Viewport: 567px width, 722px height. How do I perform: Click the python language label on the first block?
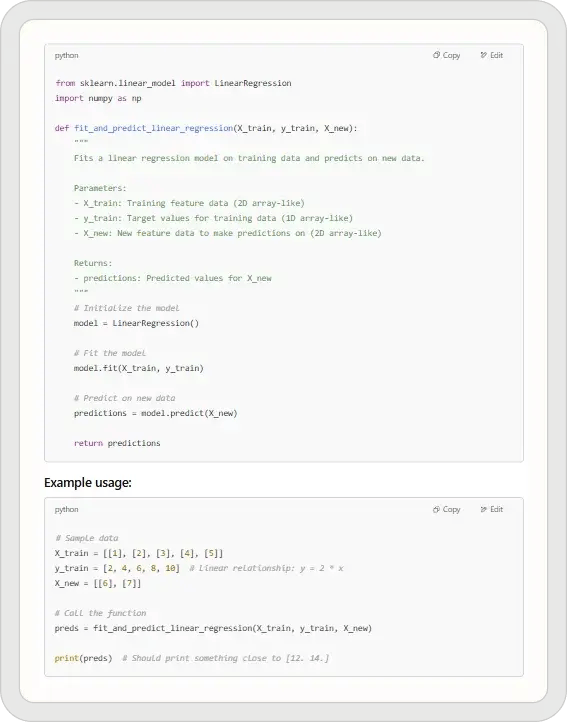(66, 56)
